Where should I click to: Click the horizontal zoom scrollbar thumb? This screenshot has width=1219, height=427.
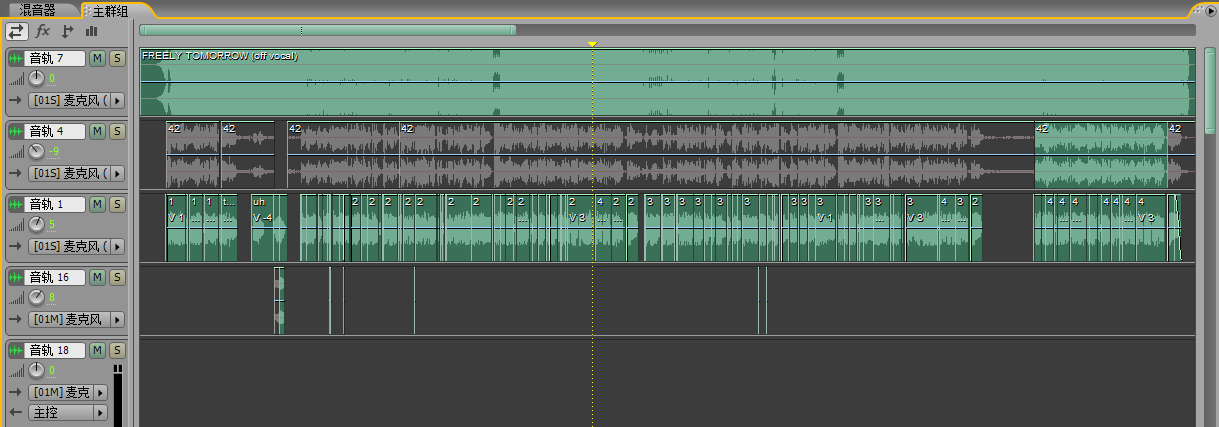click(x=328, y=30)
